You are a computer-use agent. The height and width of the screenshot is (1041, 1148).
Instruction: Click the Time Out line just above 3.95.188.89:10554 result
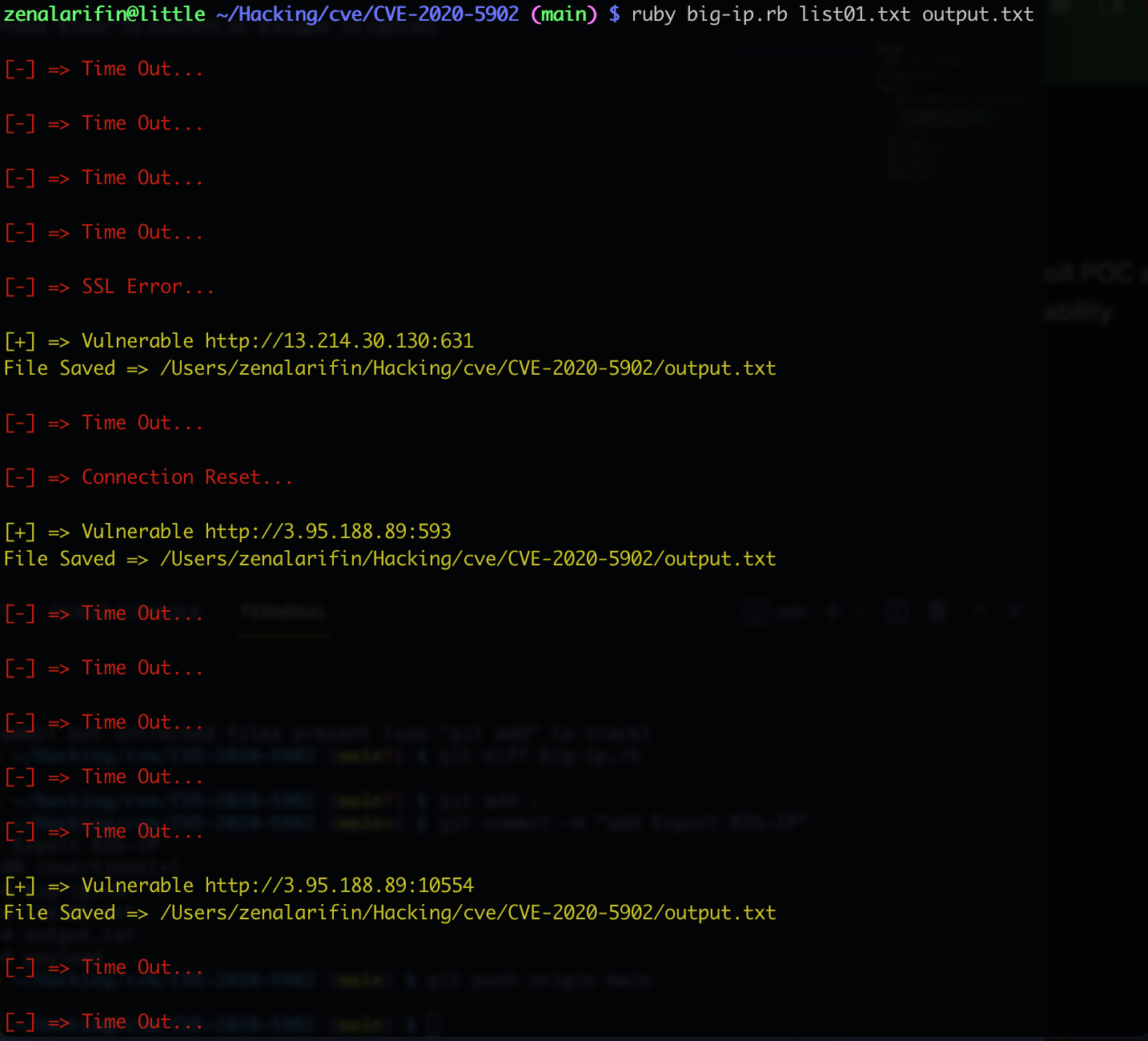point(104,831)
